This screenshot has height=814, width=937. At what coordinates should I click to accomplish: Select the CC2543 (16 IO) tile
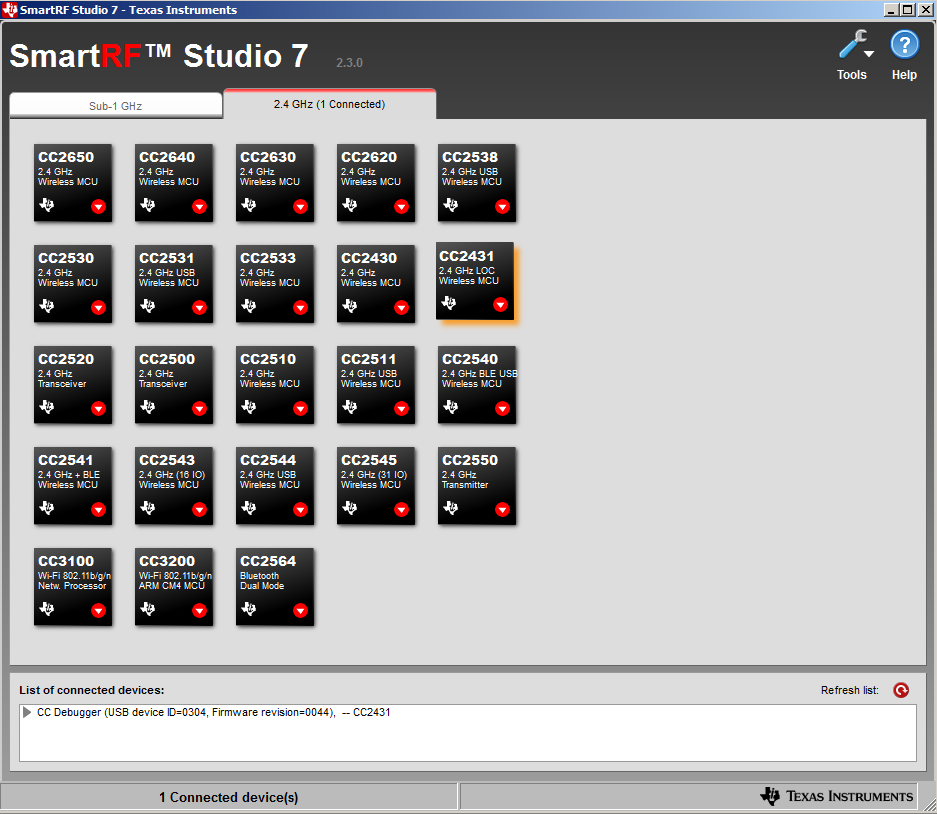tap(174, 486)
